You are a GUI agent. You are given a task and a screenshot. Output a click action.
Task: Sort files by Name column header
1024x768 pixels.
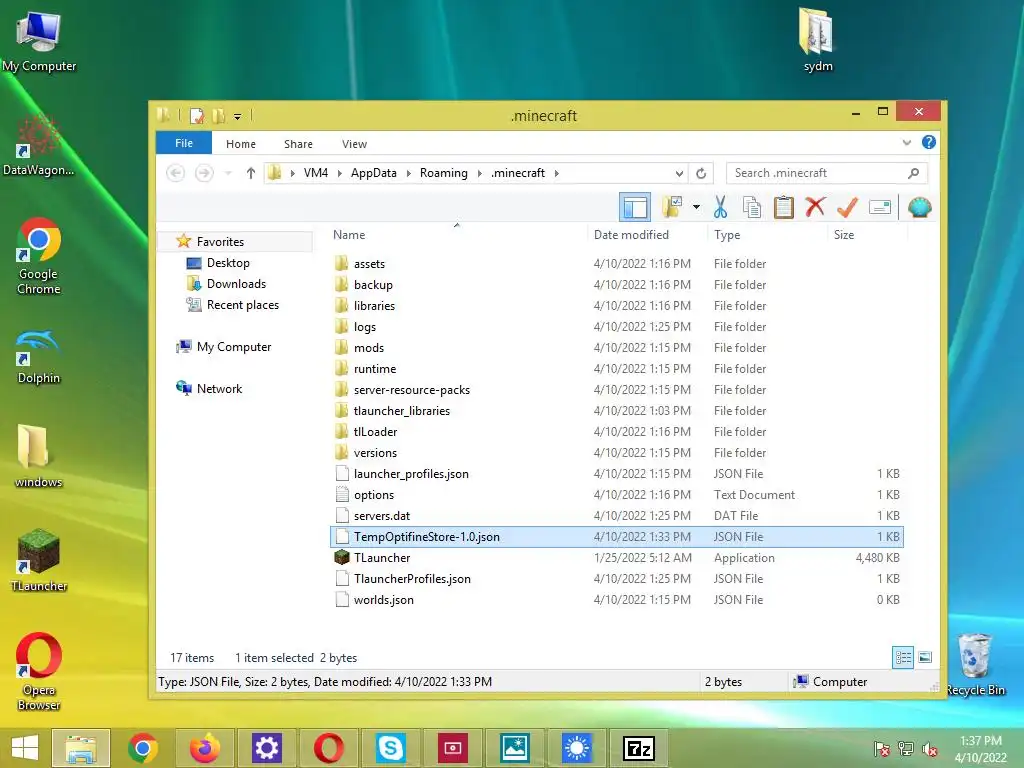coord(457,234)
